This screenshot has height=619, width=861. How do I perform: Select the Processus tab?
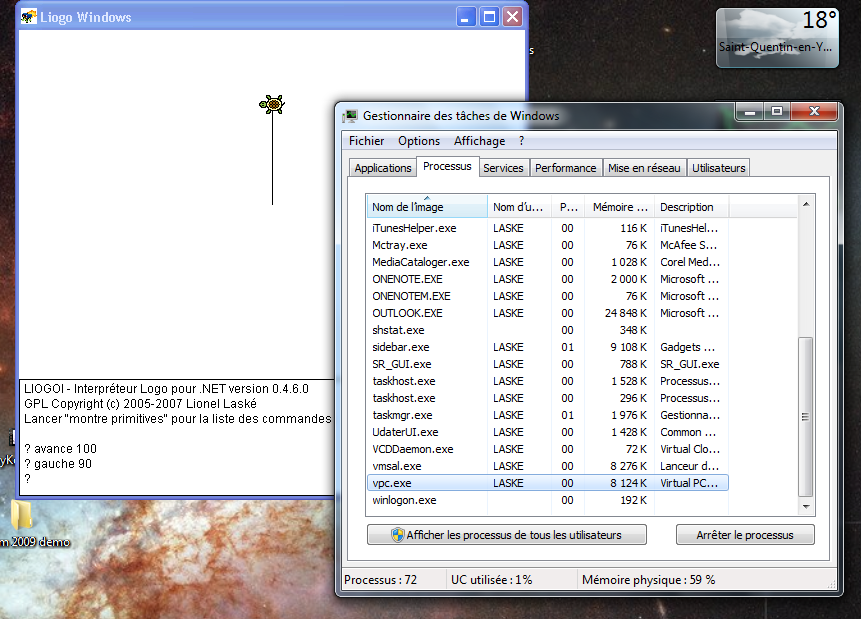[x=447, y=166]
